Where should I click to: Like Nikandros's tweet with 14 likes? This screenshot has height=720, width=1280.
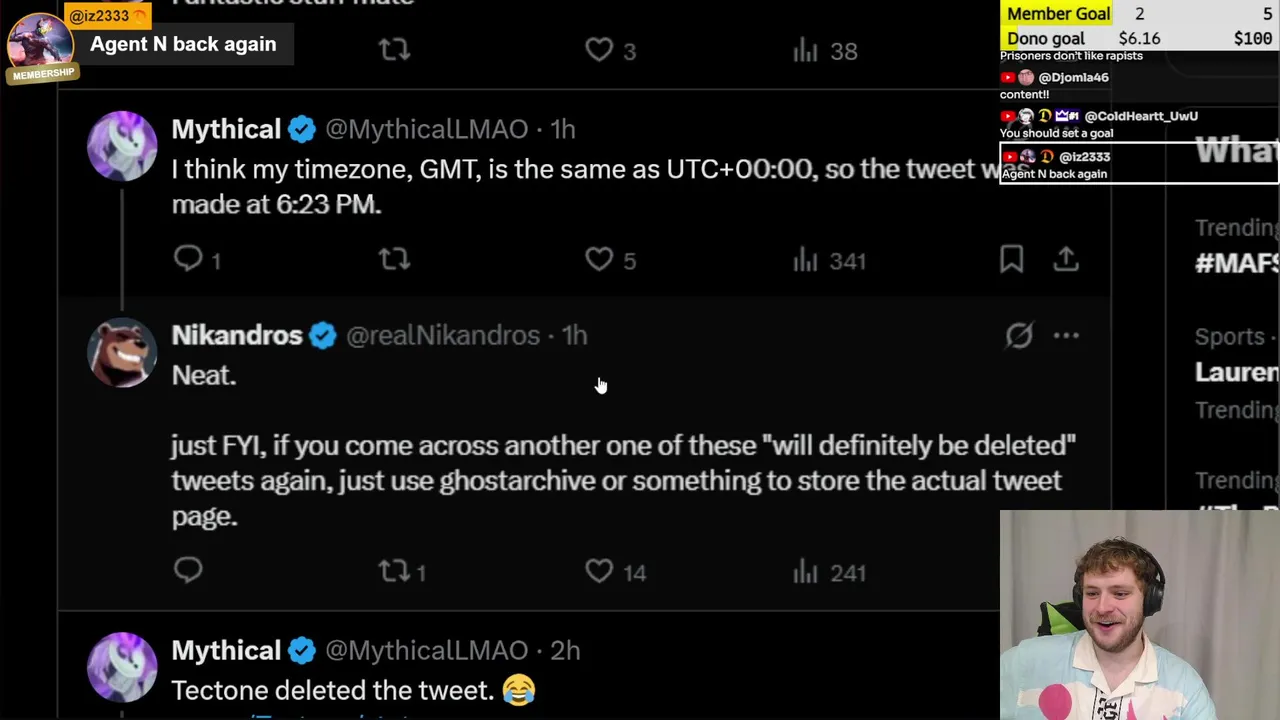point(599,571)
